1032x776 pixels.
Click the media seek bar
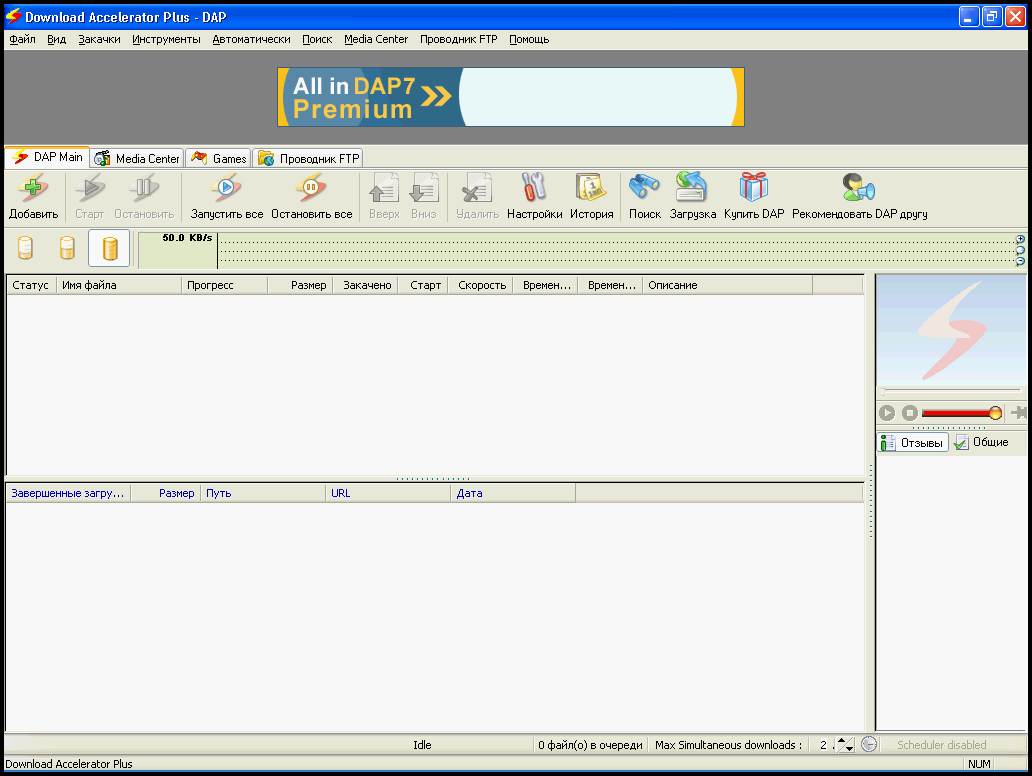coord(950,391)
